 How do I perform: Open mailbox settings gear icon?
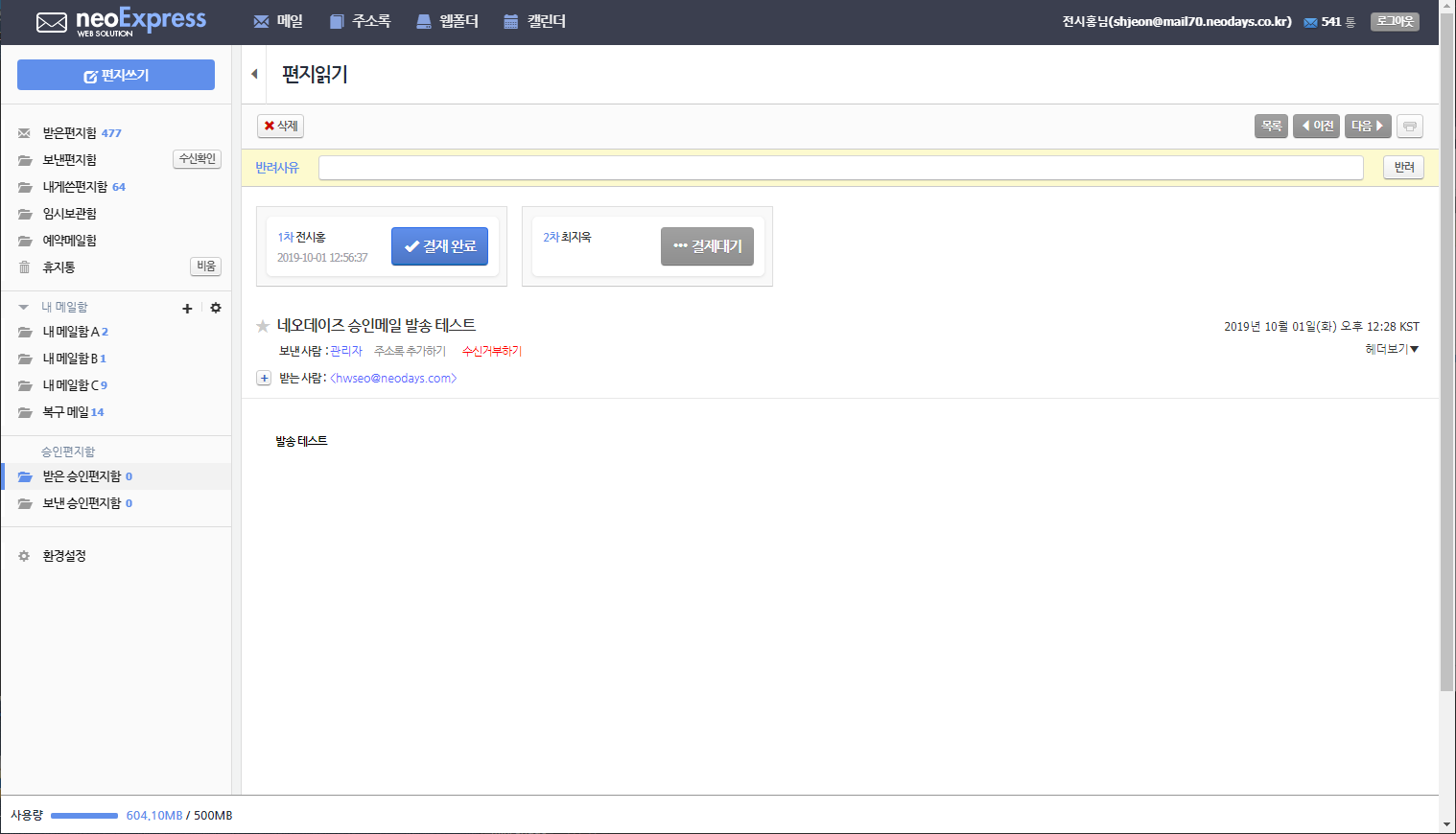pyautogui.click(x=216, y=308)
